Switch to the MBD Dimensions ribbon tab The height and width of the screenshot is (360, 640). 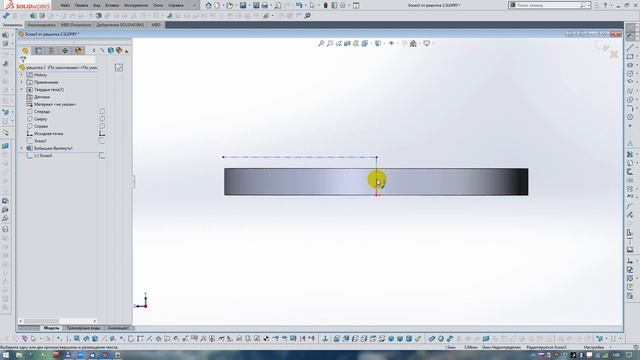click(x=76, y=25)
